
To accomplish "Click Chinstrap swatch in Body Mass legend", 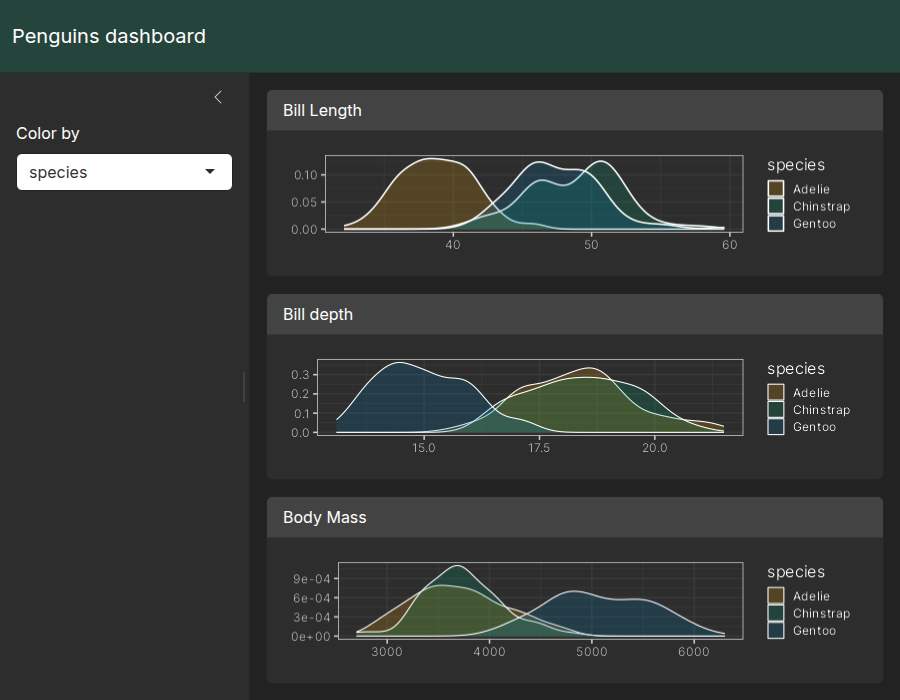I will click(x=776, y=613).
